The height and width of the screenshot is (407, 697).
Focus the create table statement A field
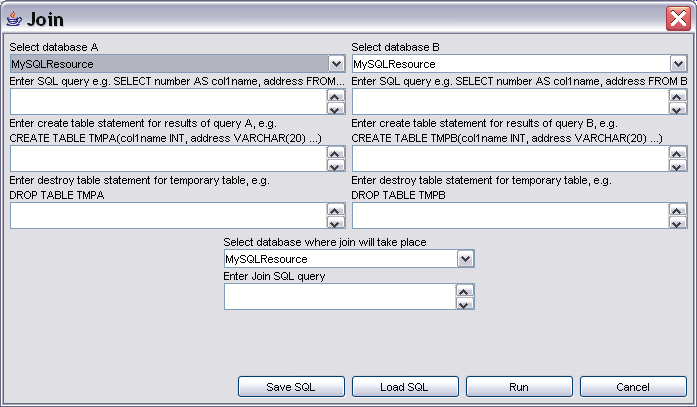pos(169,159)
